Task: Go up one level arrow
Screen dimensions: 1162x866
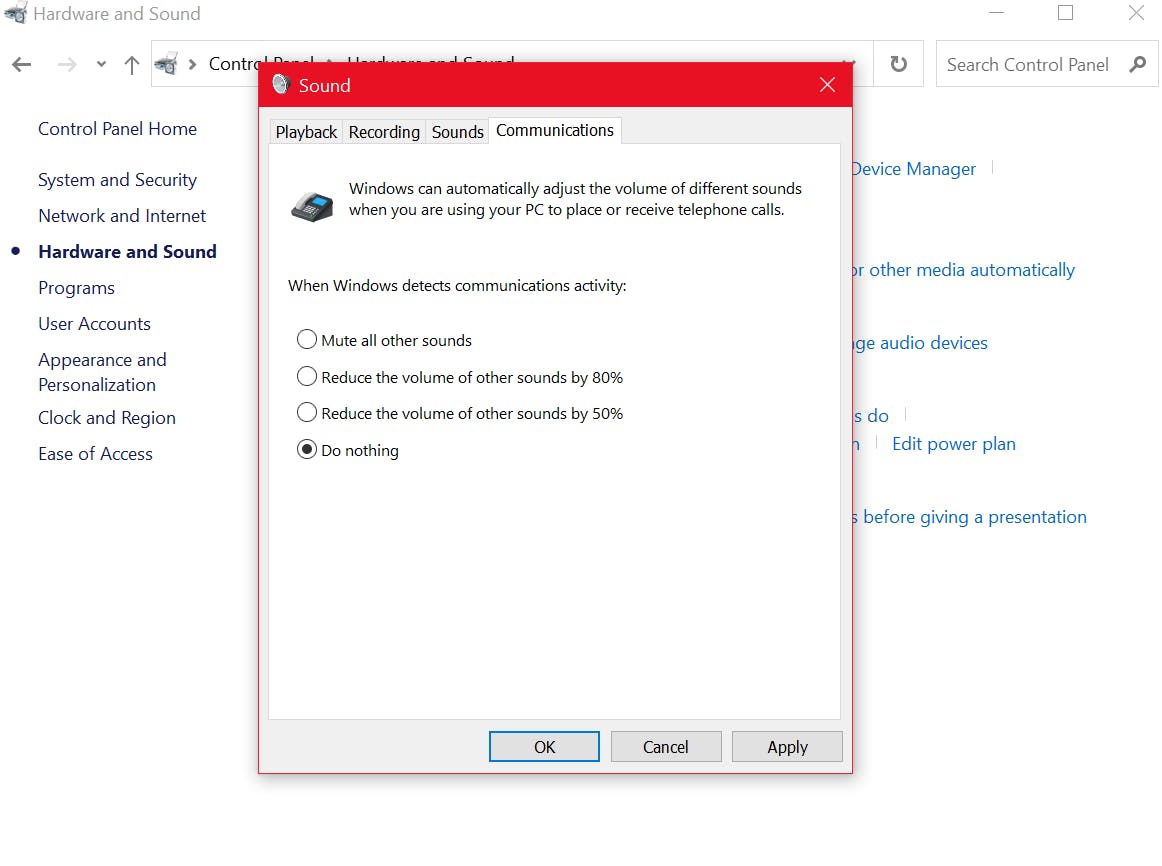Action: pyautogui.click(x=132, y=65)
